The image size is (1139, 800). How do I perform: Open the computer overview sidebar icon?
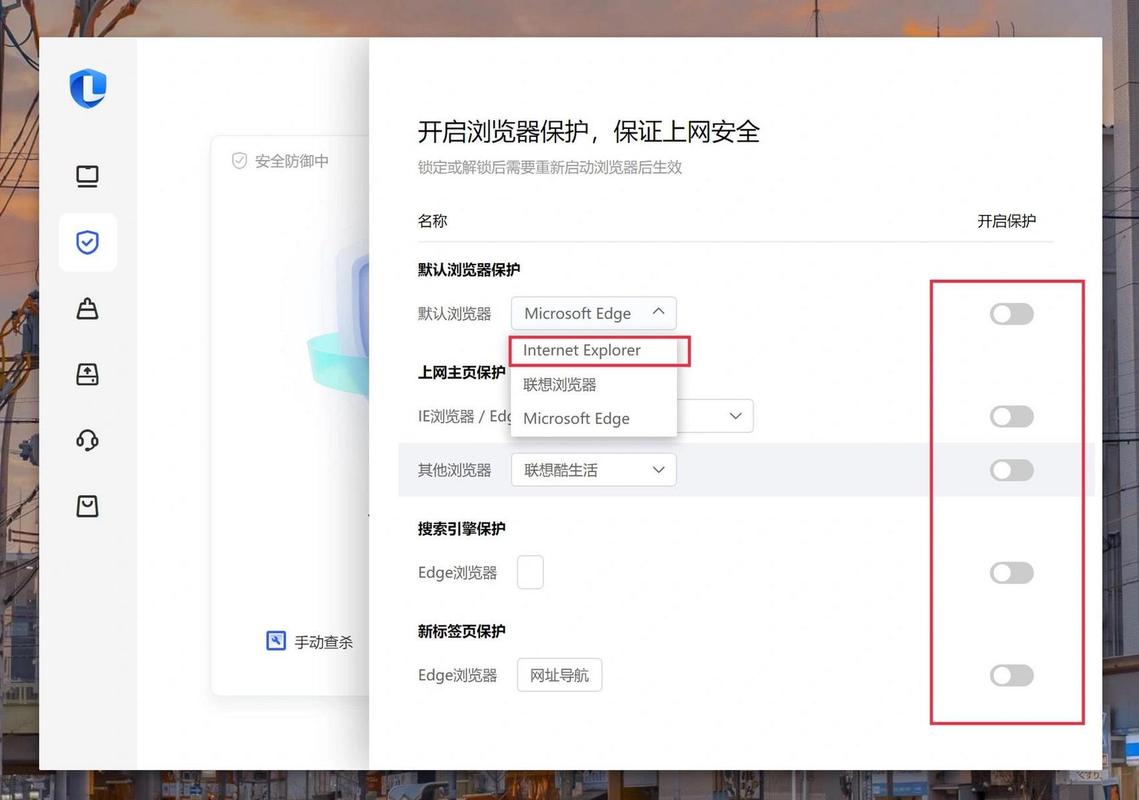coord(87,177)
